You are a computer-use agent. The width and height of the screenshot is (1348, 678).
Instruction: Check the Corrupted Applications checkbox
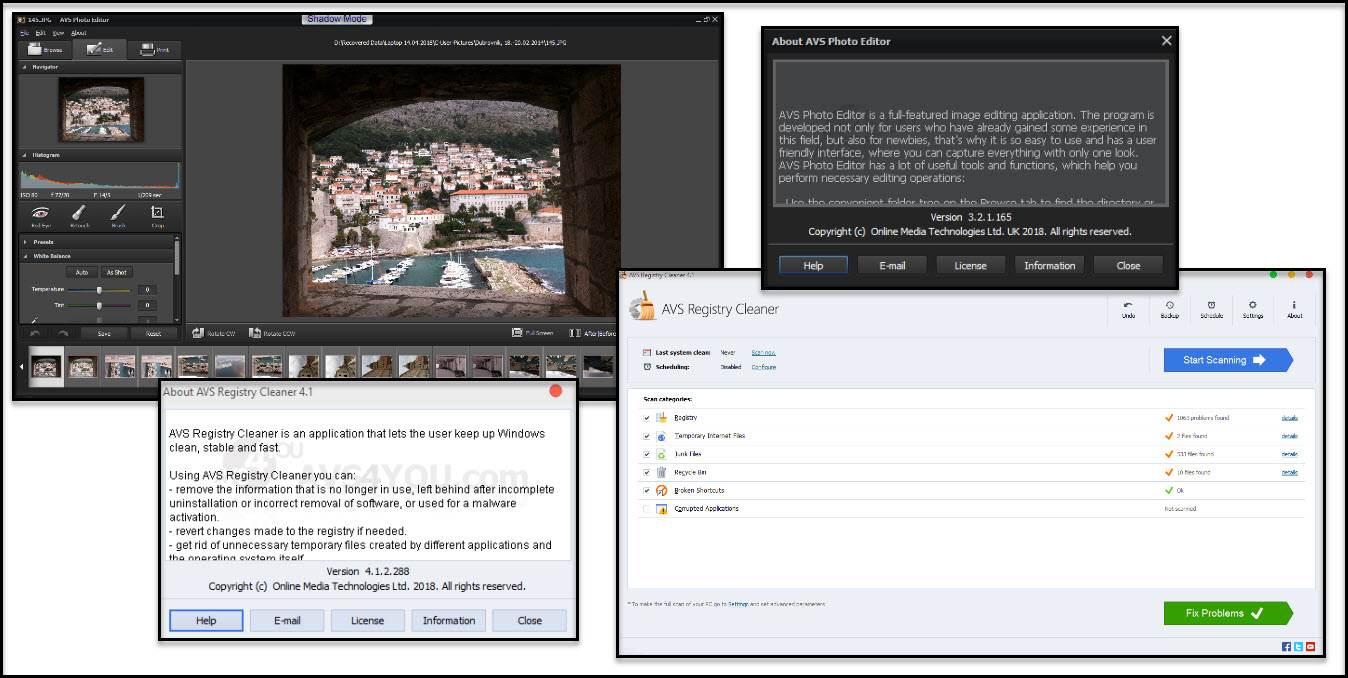[647, 509]
